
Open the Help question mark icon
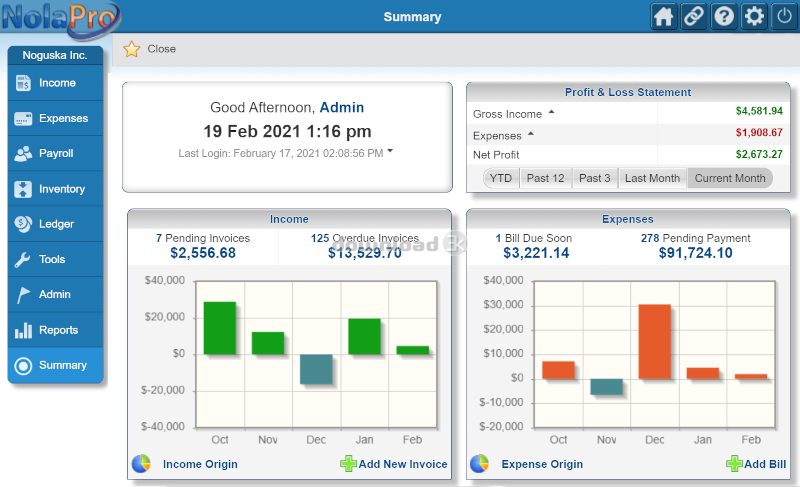(x=724, y=17)
